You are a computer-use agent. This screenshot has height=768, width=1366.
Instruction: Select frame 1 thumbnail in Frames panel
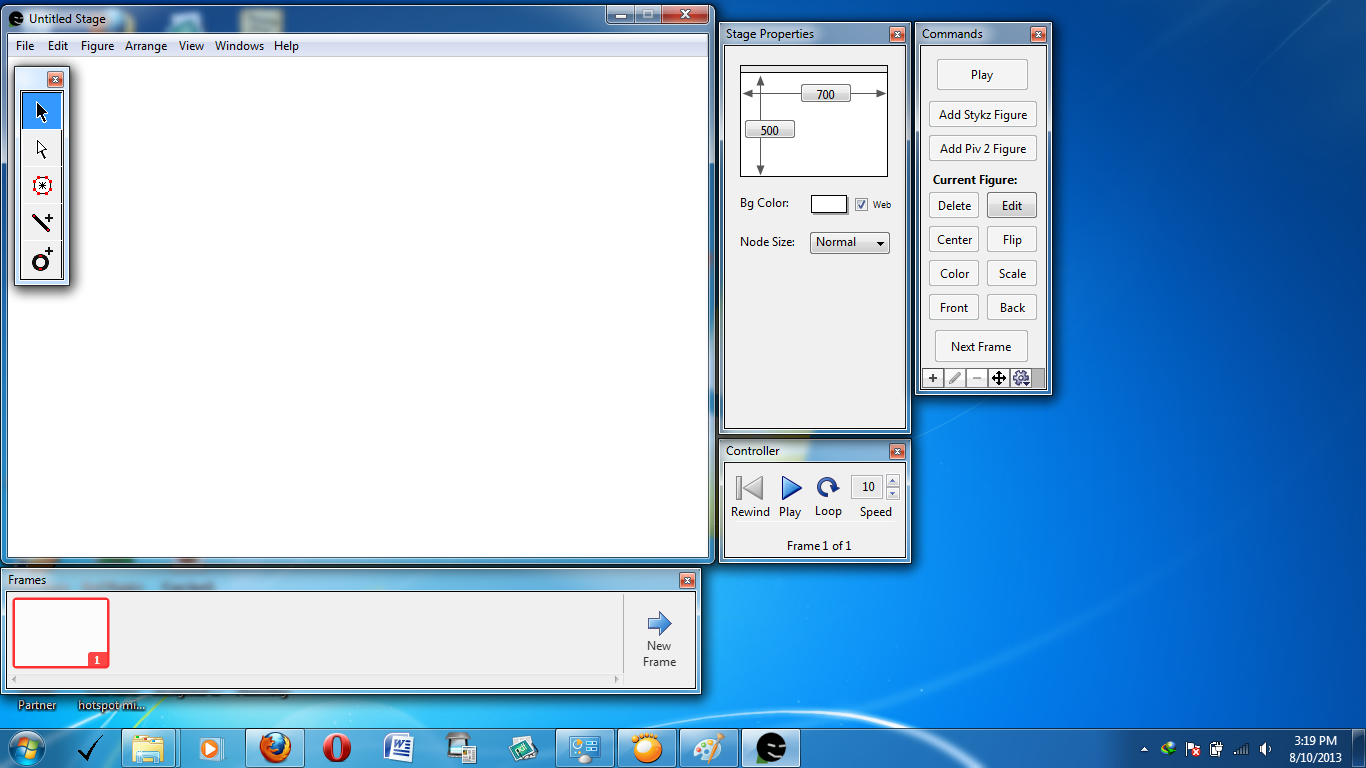click(x=61, y=633)
